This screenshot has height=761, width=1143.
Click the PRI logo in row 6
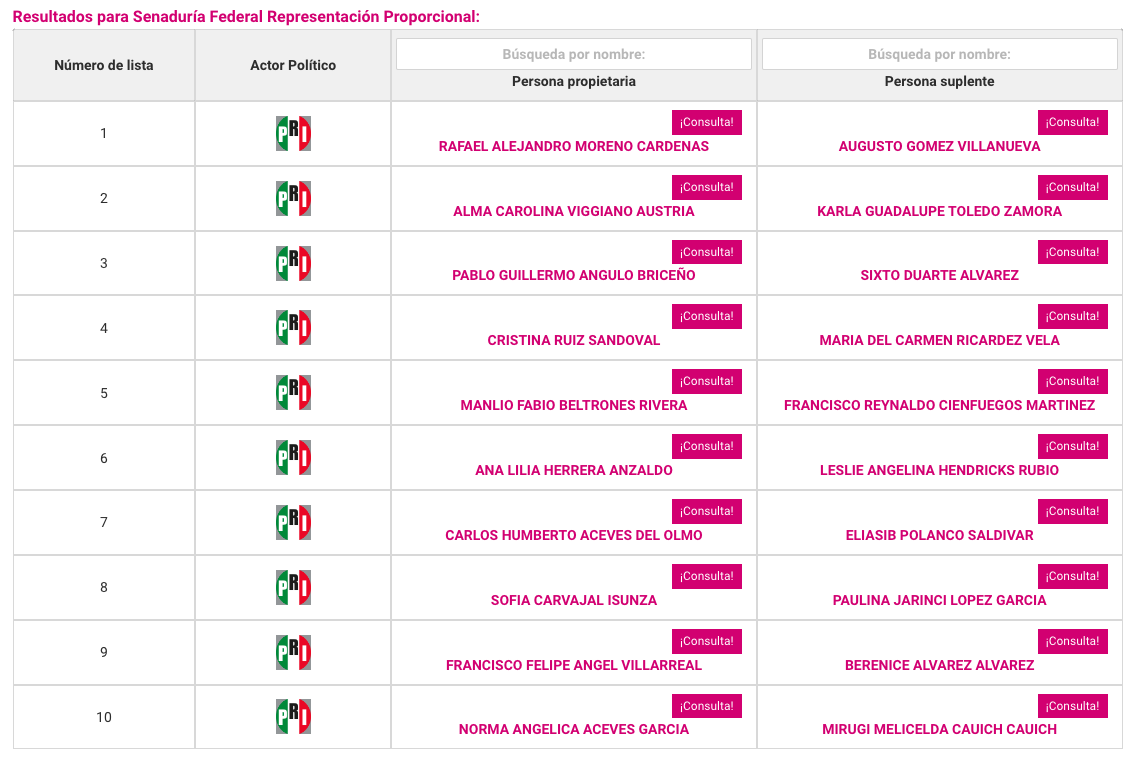point(293,458)
